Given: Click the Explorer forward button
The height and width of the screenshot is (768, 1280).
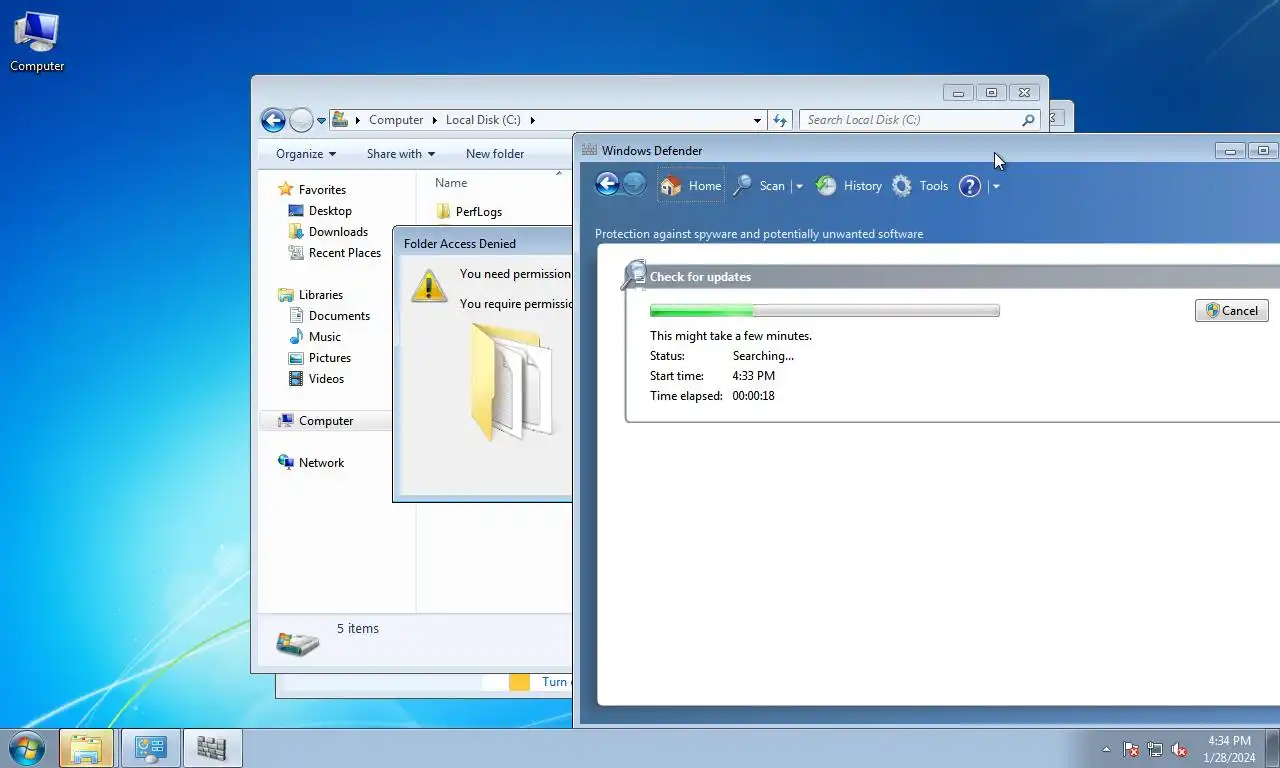Looking at the screenshot, I should click(301, 120).
